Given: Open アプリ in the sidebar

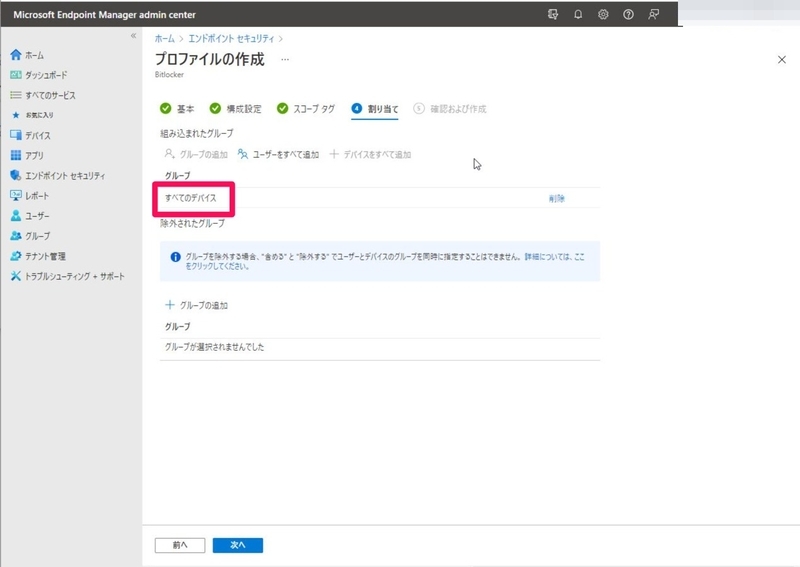Looking at the screenshot, I should pos(27,156).
